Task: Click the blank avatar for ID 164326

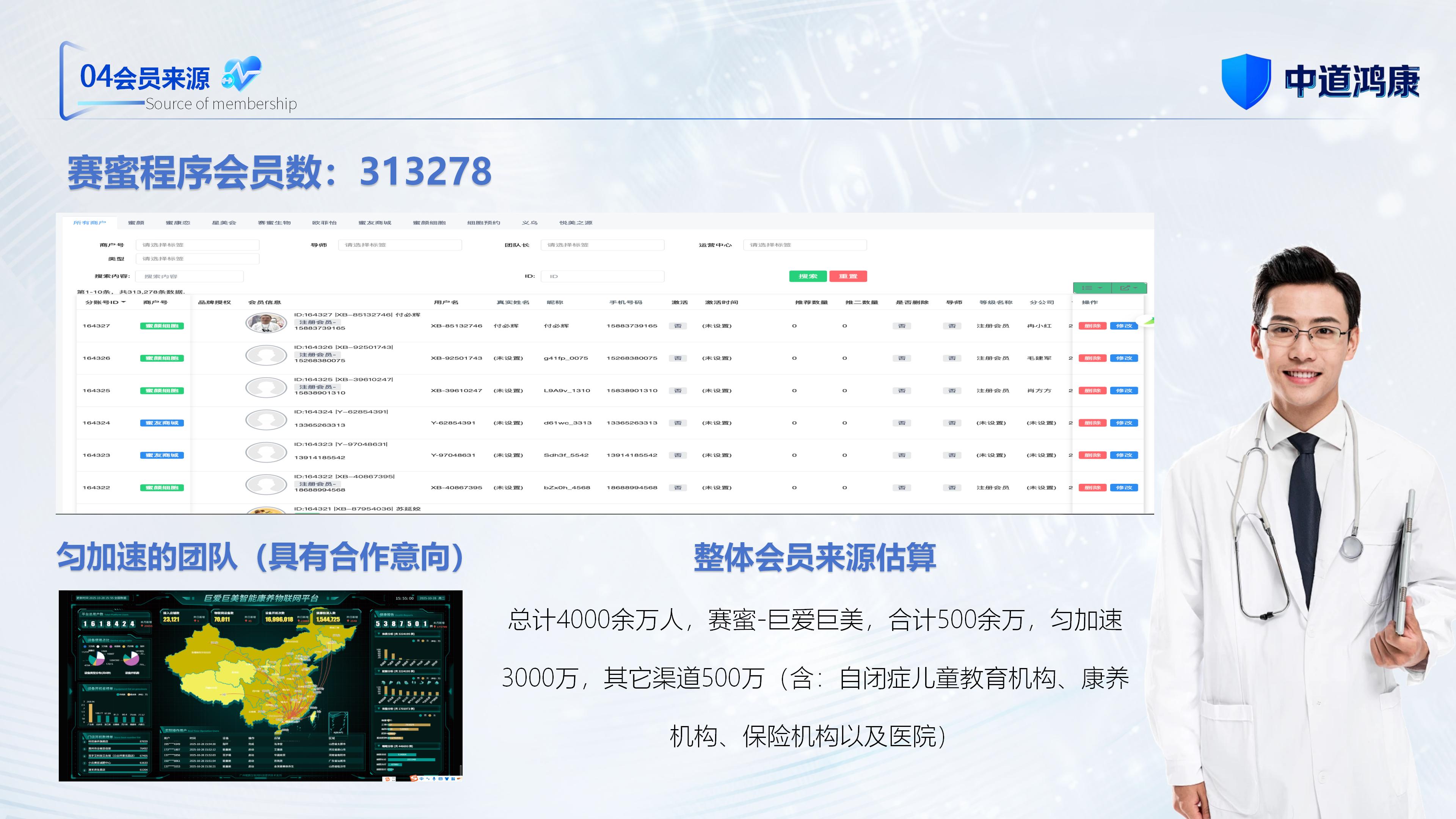Action: (x=266, y=356)
